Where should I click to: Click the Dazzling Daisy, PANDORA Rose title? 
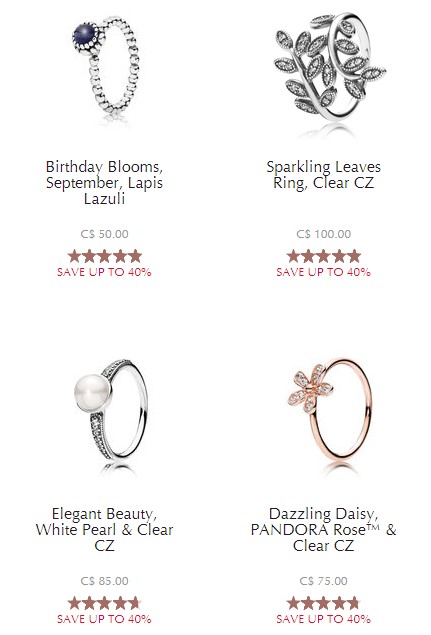323,529
